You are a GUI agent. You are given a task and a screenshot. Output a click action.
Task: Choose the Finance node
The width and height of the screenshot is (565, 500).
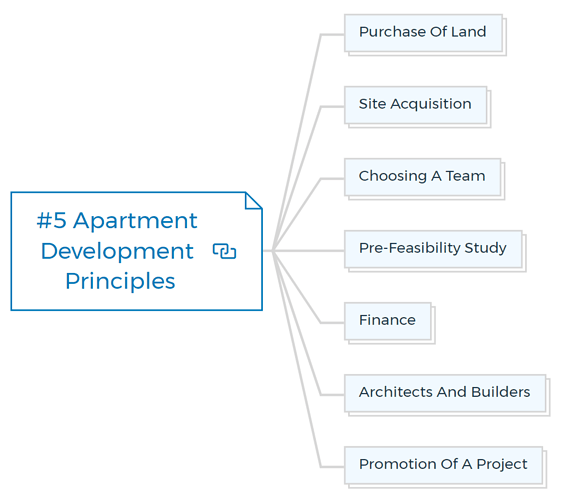(x=388, y=321)
